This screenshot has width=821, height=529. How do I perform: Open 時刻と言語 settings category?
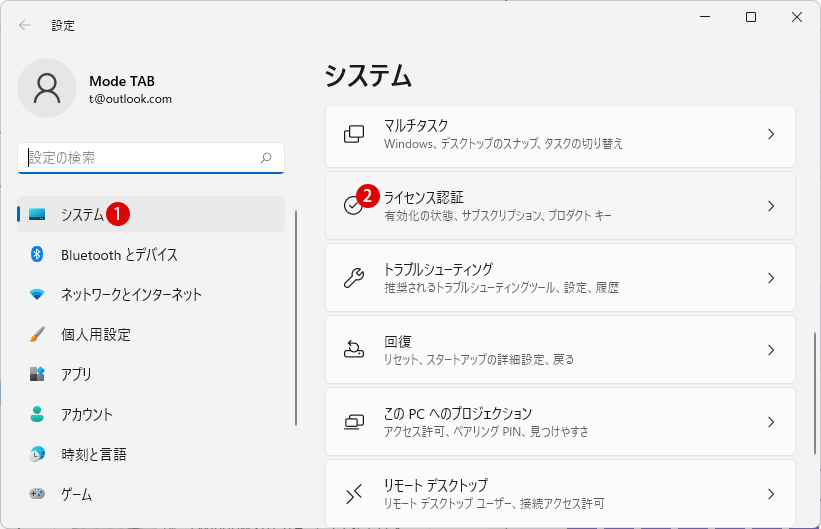(x=151, y=454)
